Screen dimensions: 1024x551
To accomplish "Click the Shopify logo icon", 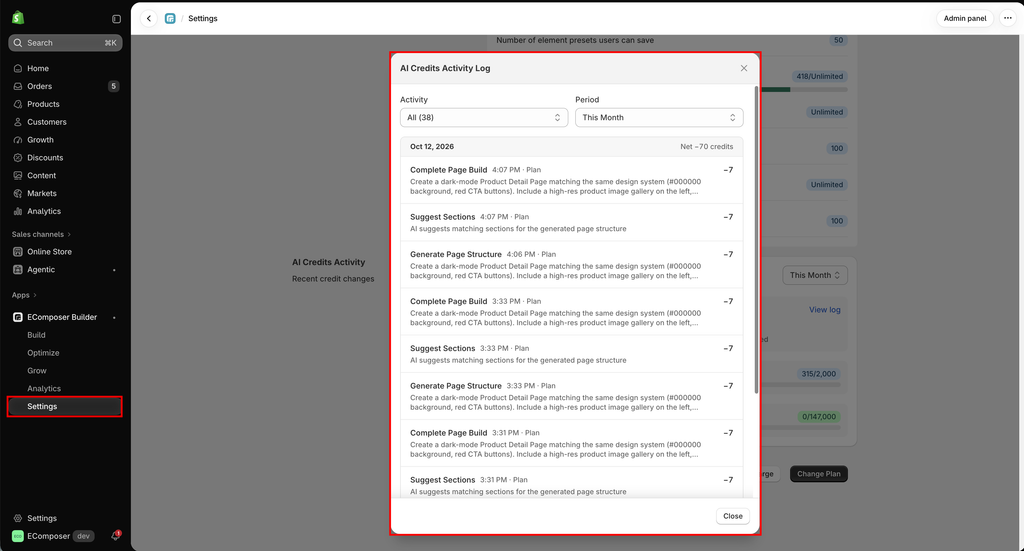I will [18, 18].
